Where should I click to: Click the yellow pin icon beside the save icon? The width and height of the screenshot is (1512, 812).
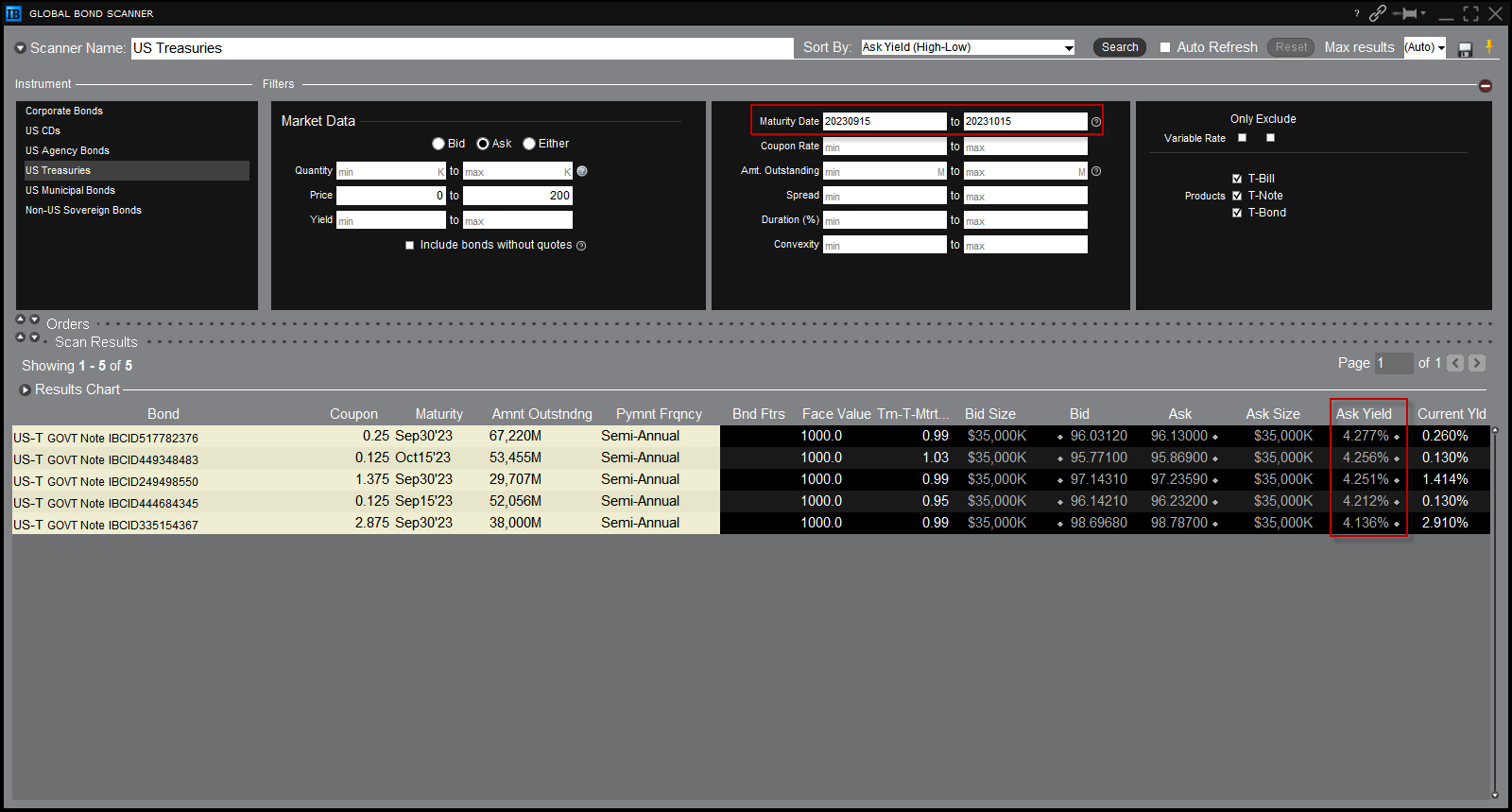click(x=1489, y=46)
